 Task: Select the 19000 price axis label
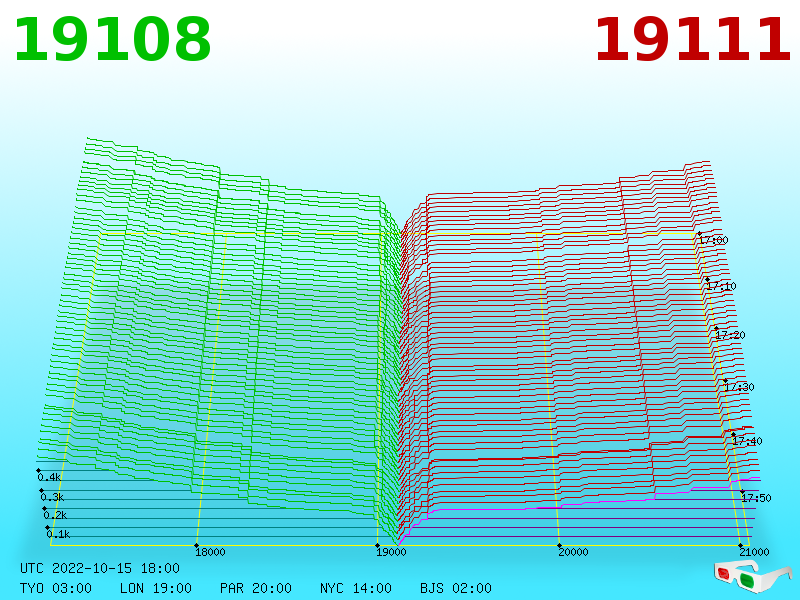click(x=391, y=552)
